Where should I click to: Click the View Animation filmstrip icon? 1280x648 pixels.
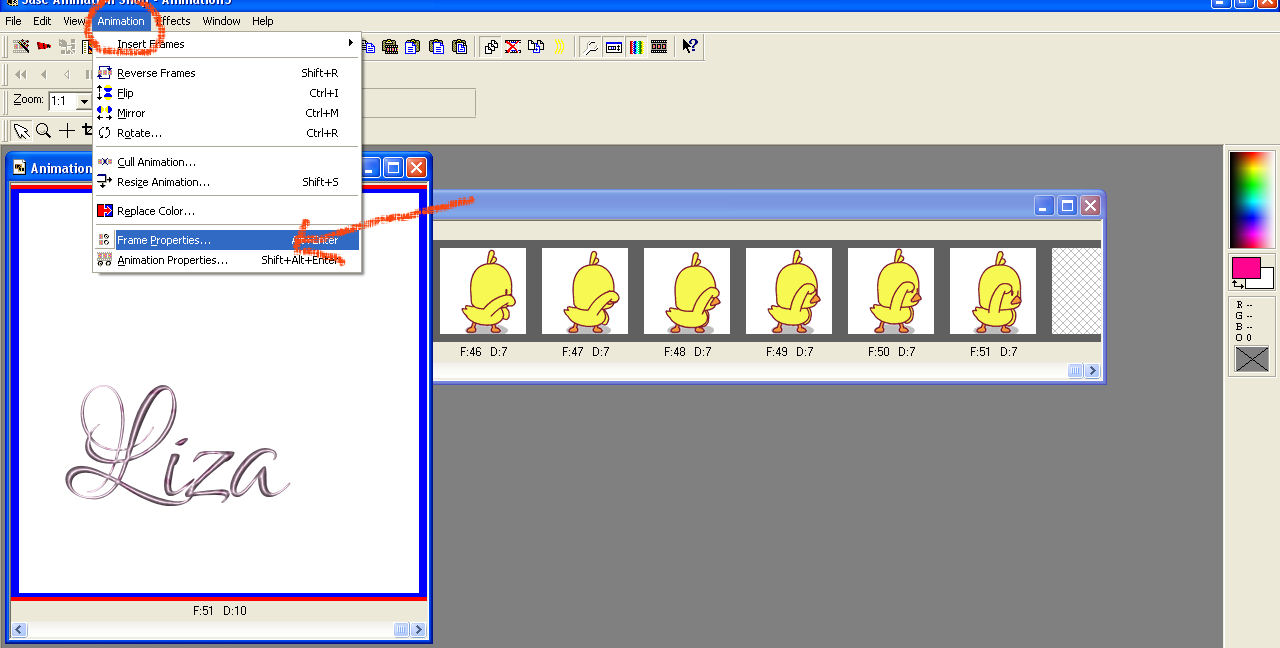[x=659, y=46]
